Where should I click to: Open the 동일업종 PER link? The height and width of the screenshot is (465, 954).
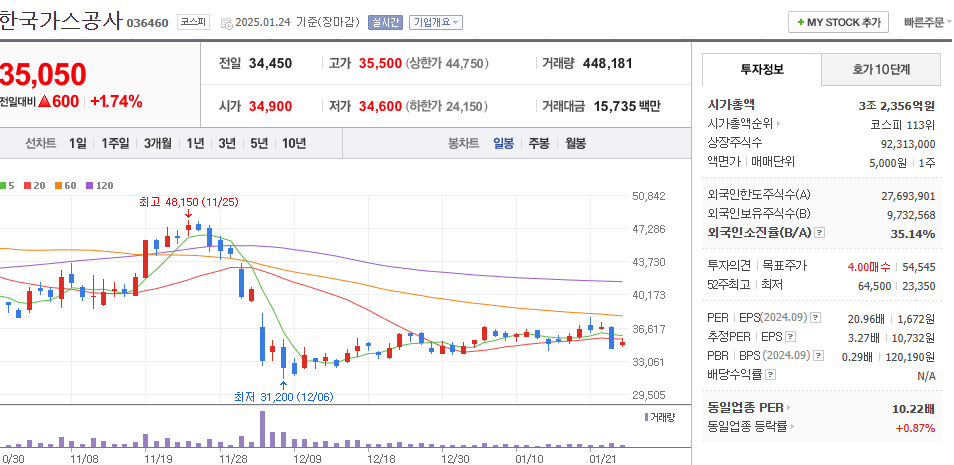[x=745, y=408]
